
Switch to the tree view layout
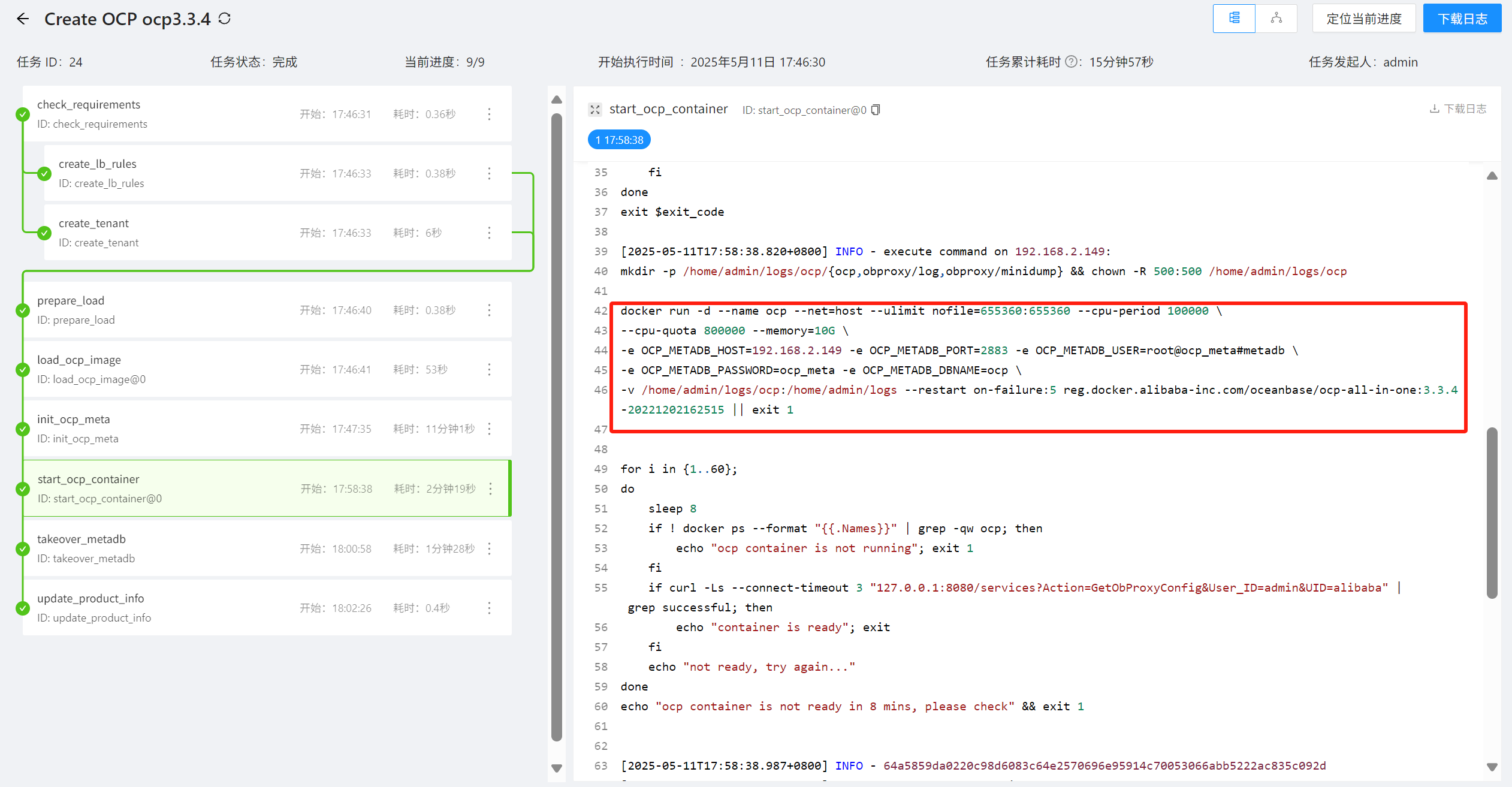1276,19
